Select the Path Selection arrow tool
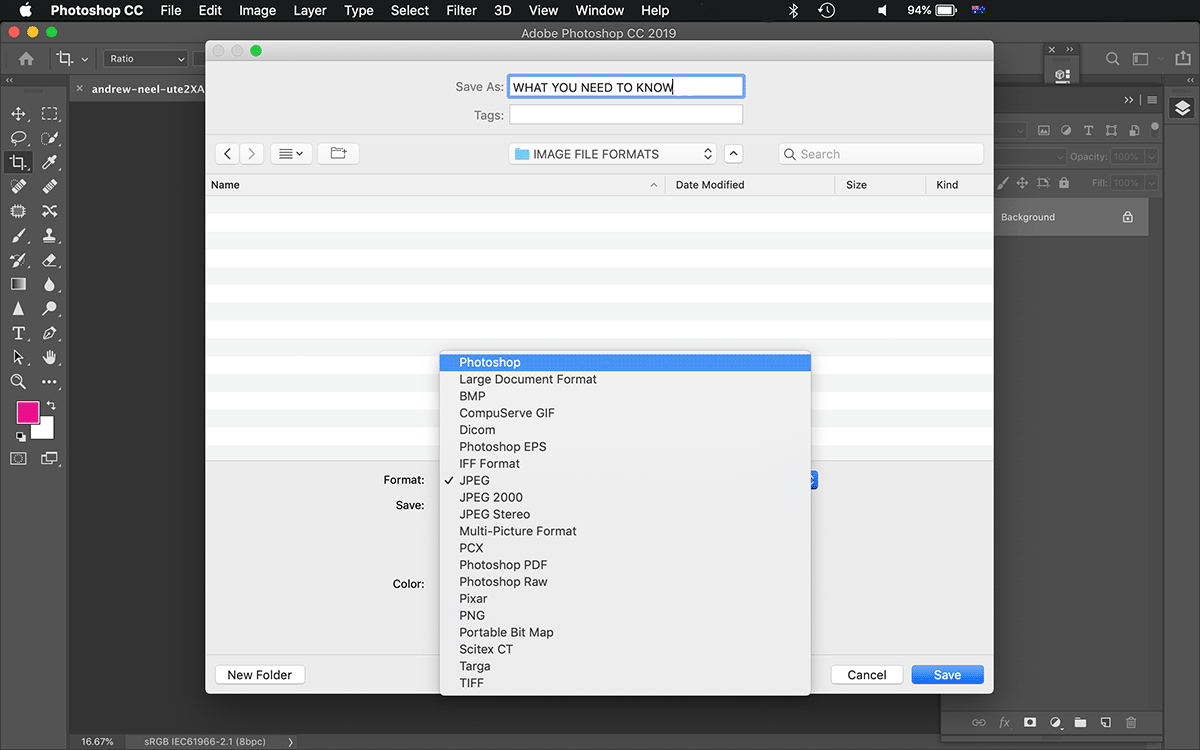 pos(18,357)
